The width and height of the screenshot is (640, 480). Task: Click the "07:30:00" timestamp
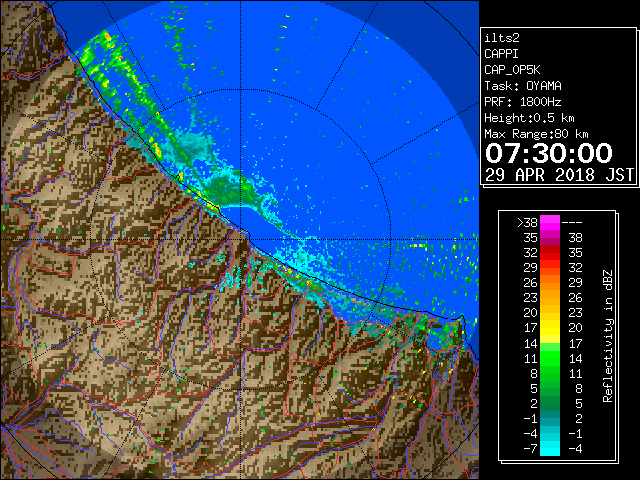549,153
